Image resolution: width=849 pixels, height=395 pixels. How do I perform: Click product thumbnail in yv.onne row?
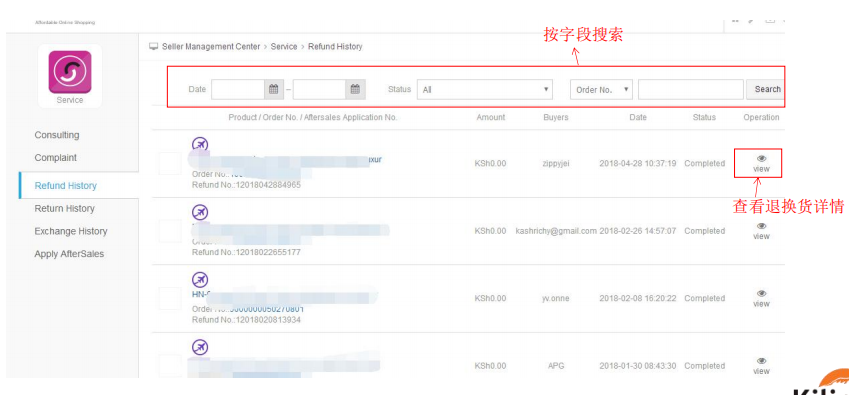[x=170, y=299]
